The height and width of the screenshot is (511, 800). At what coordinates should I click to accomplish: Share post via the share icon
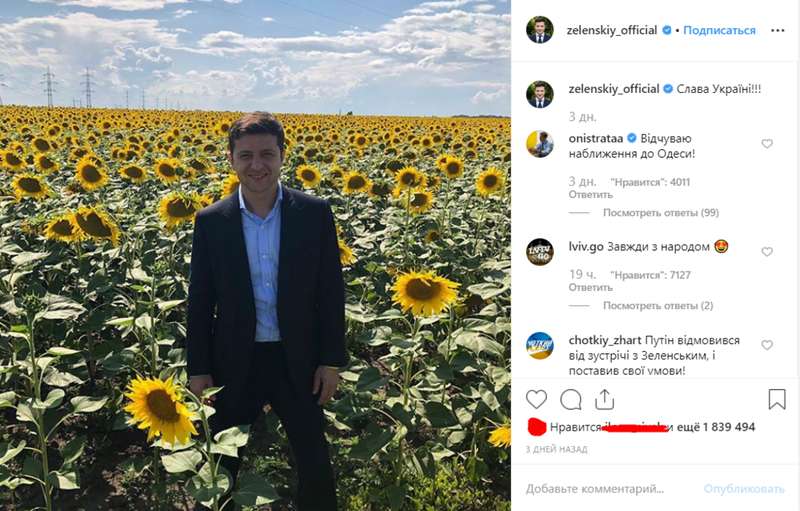(x=604, y=400)
